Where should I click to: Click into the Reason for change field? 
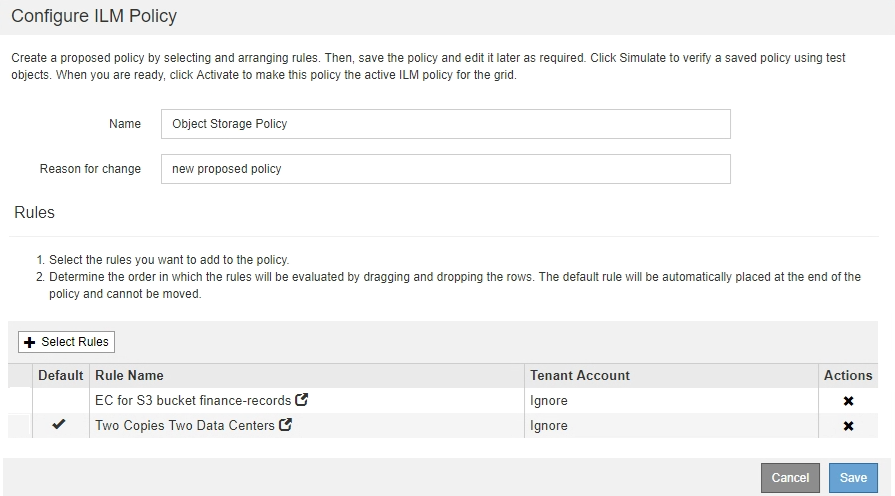(x=445, y=169)
